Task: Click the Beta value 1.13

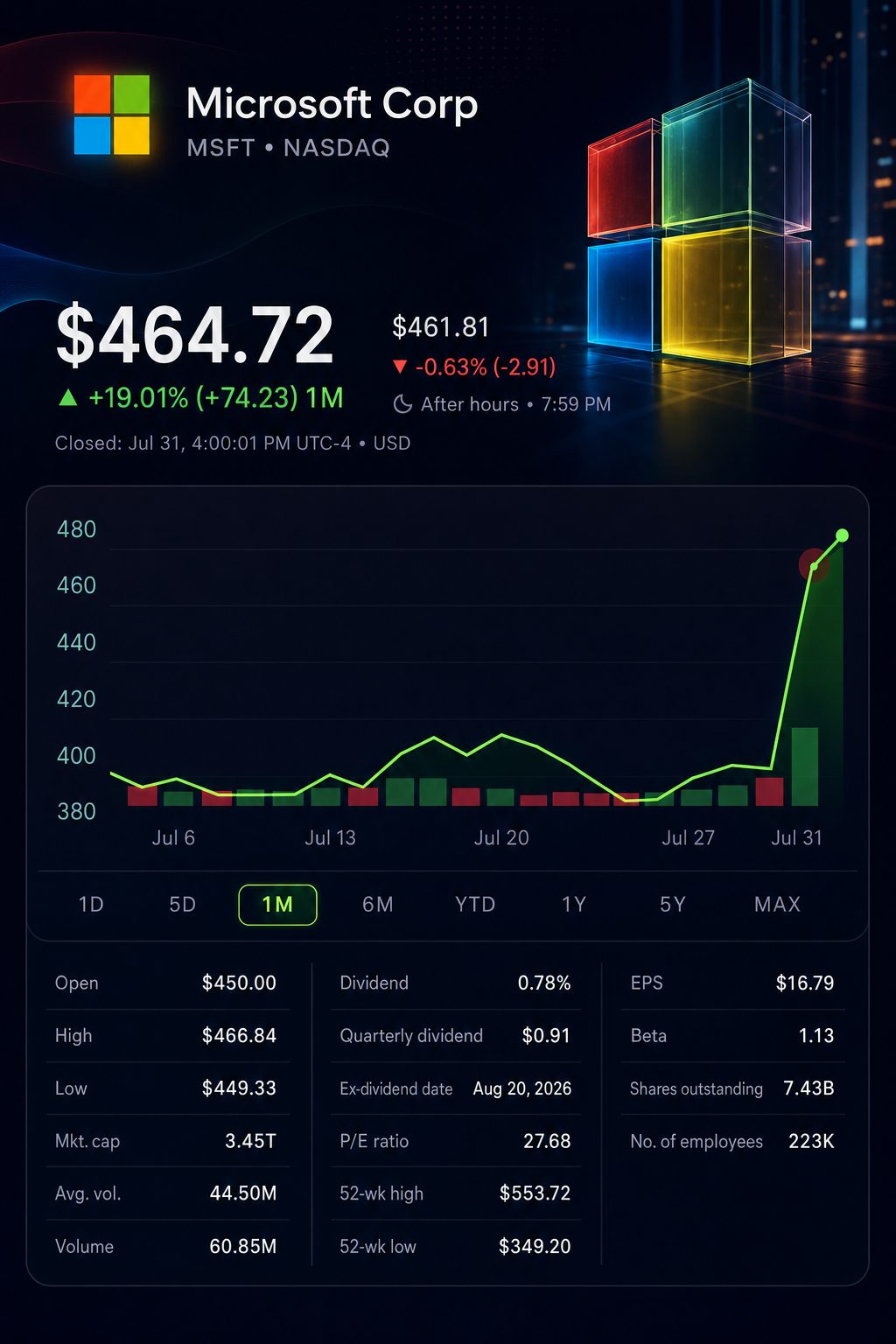Action: point(816,1035)
